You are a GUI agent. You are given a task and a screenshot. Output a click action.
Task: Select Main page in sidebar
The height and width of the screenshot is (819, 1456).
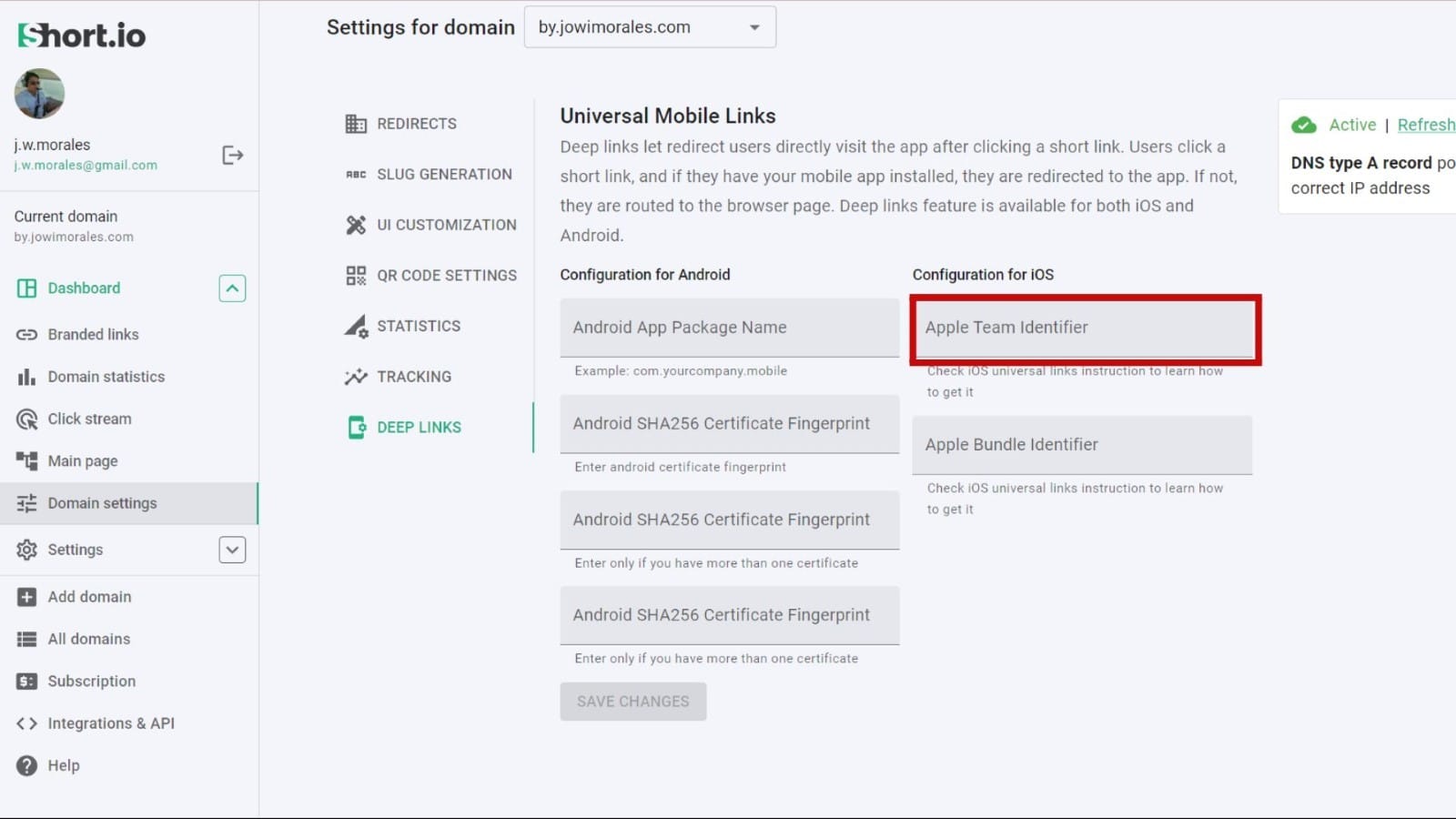click(x=83, y=461)
